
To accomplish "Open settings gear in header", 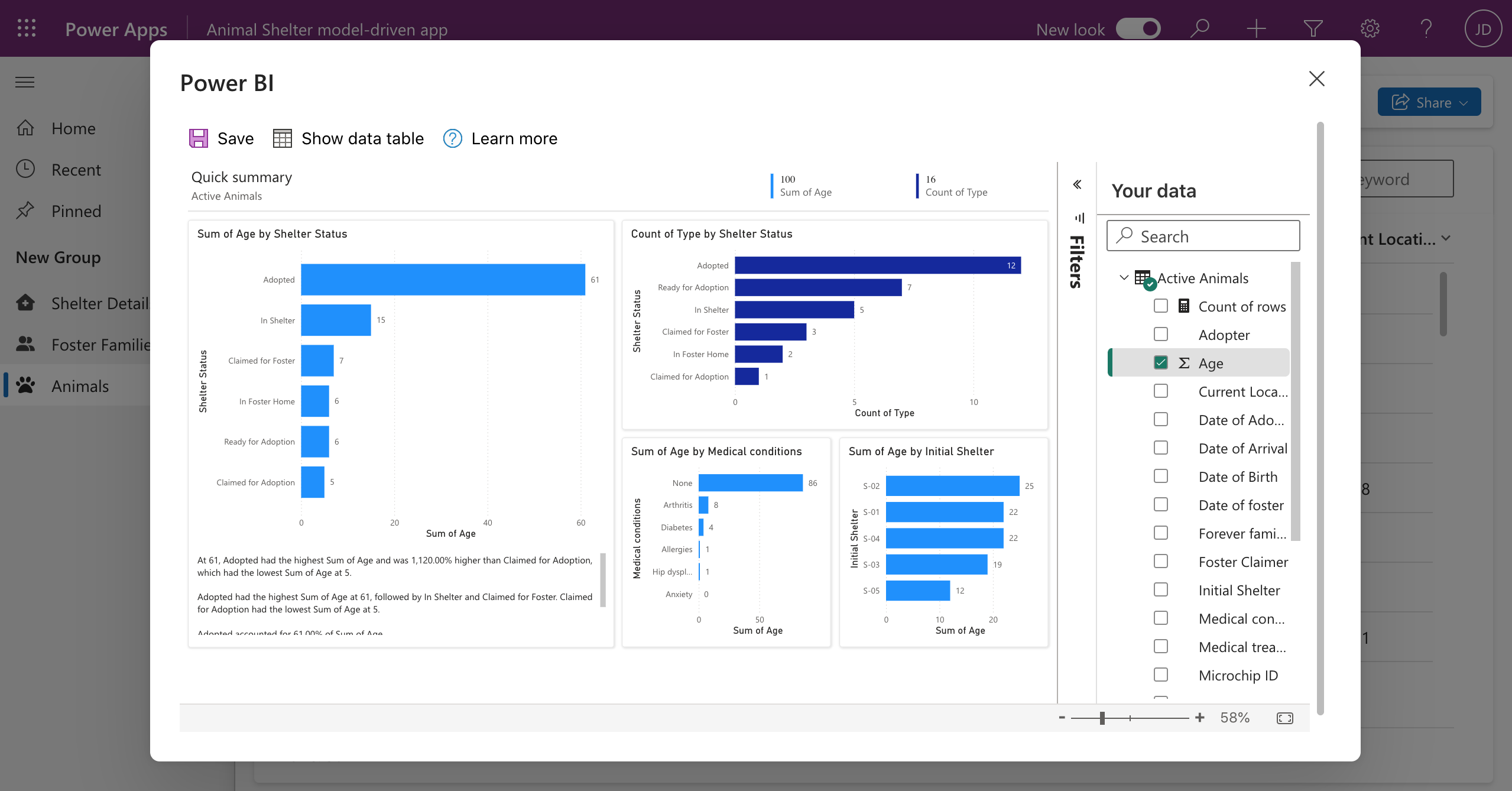I will (x=1370, y=28).
